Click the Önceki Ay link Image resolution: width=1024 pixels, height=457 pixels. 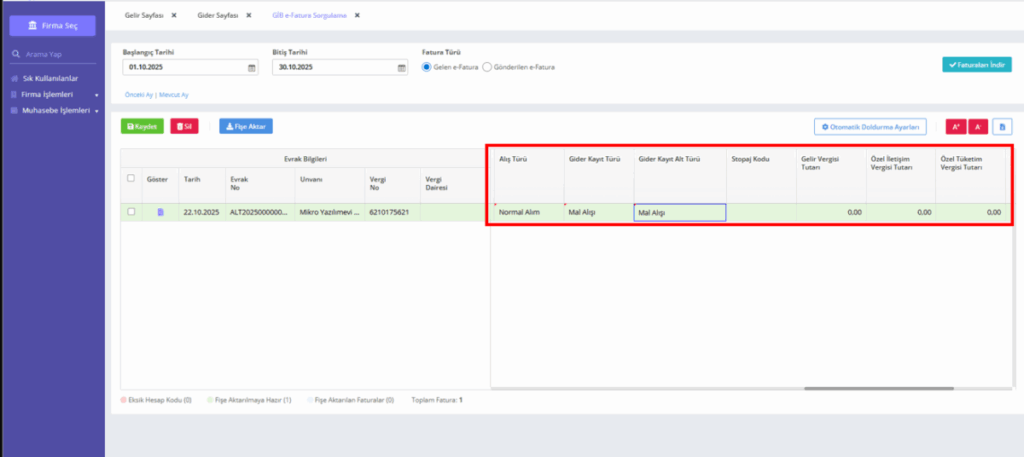(138, 95)
